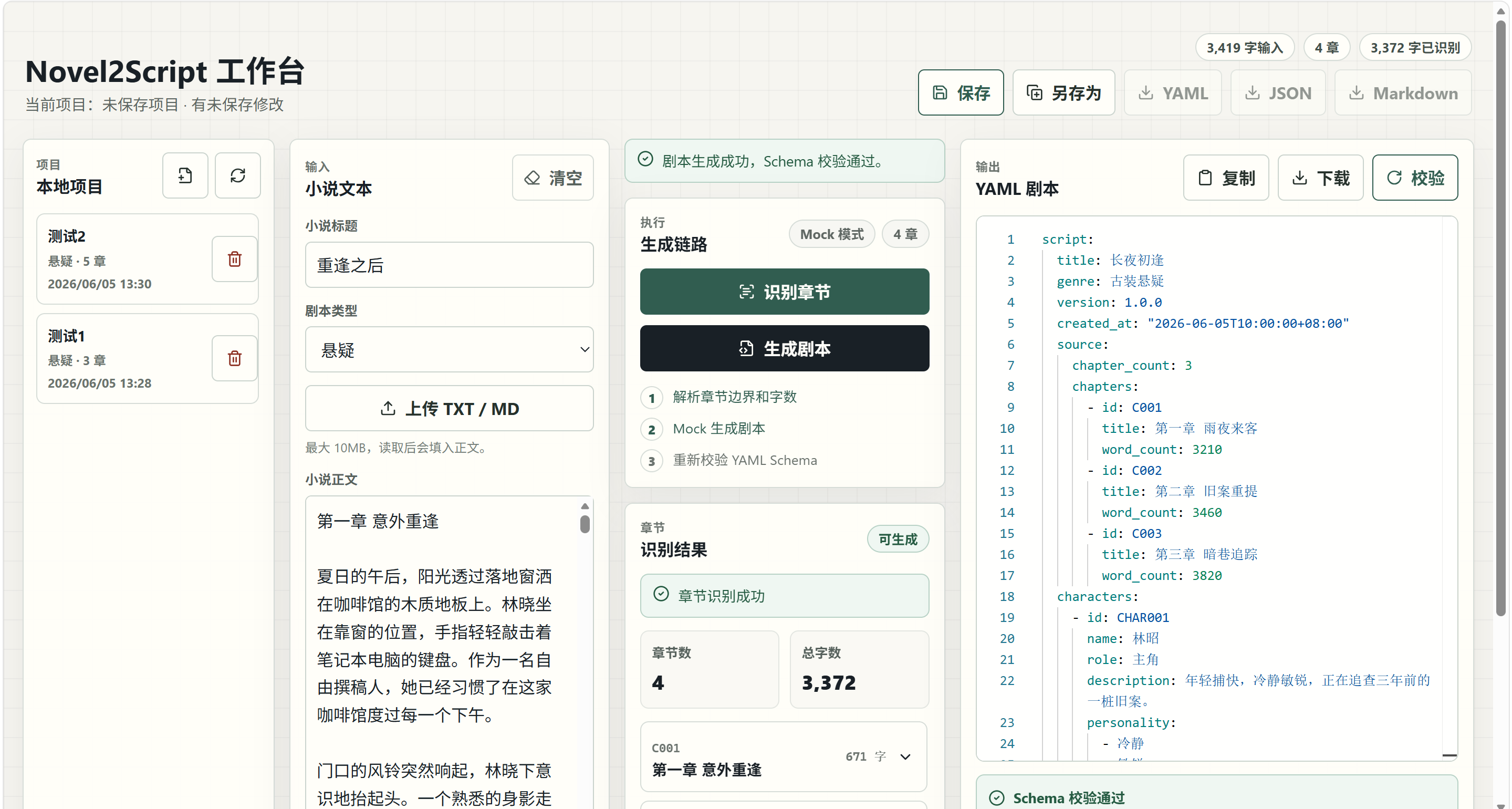
Task: Download the YAML script with 下载
Action: (x=1321, y=178)
